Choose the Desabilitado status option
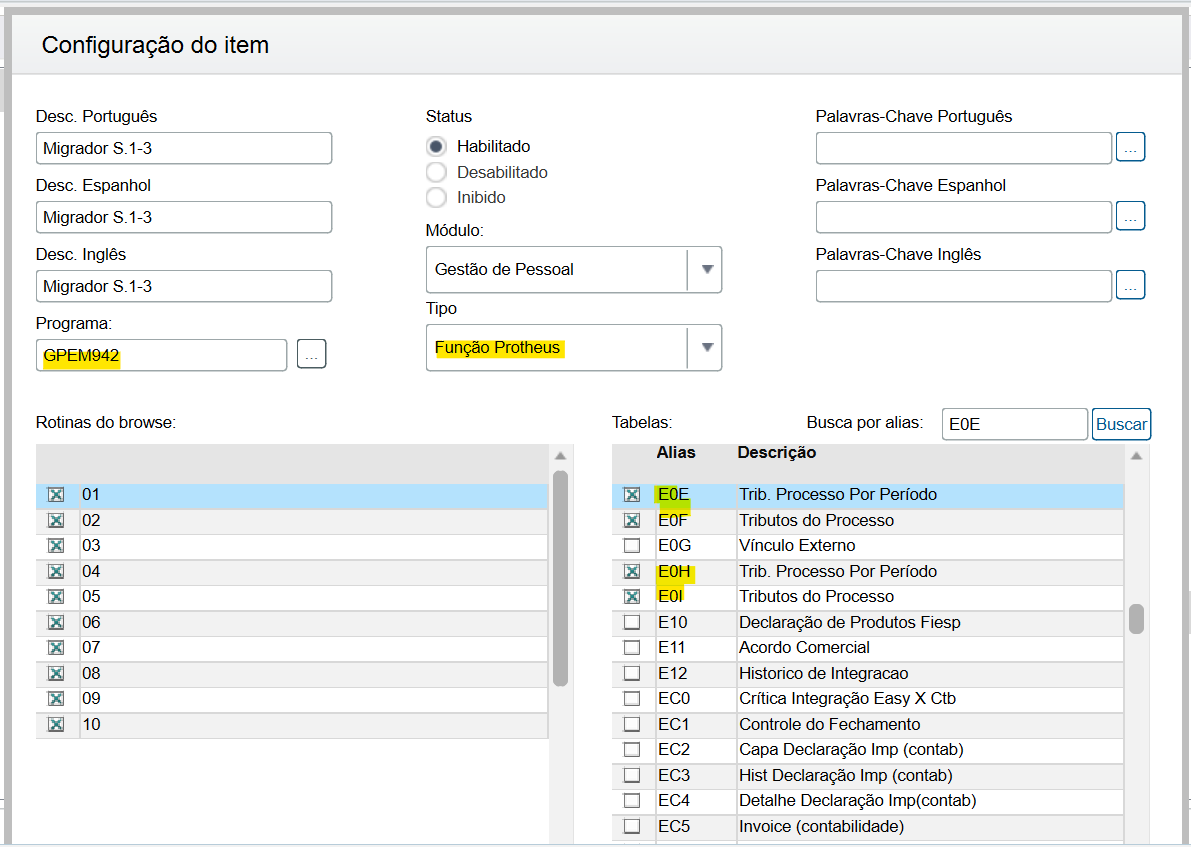Screen dimensions: 1191x847 [436, 172]
